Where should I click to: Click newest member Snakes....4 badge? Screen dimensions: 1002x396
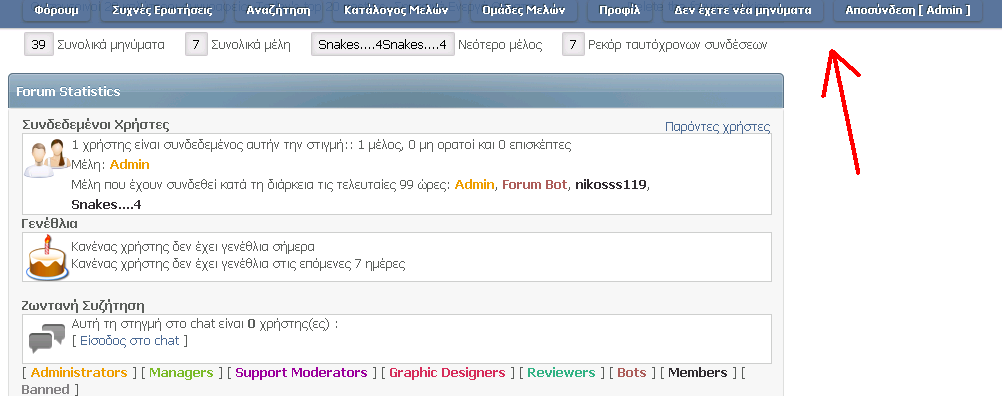[383, 45]
